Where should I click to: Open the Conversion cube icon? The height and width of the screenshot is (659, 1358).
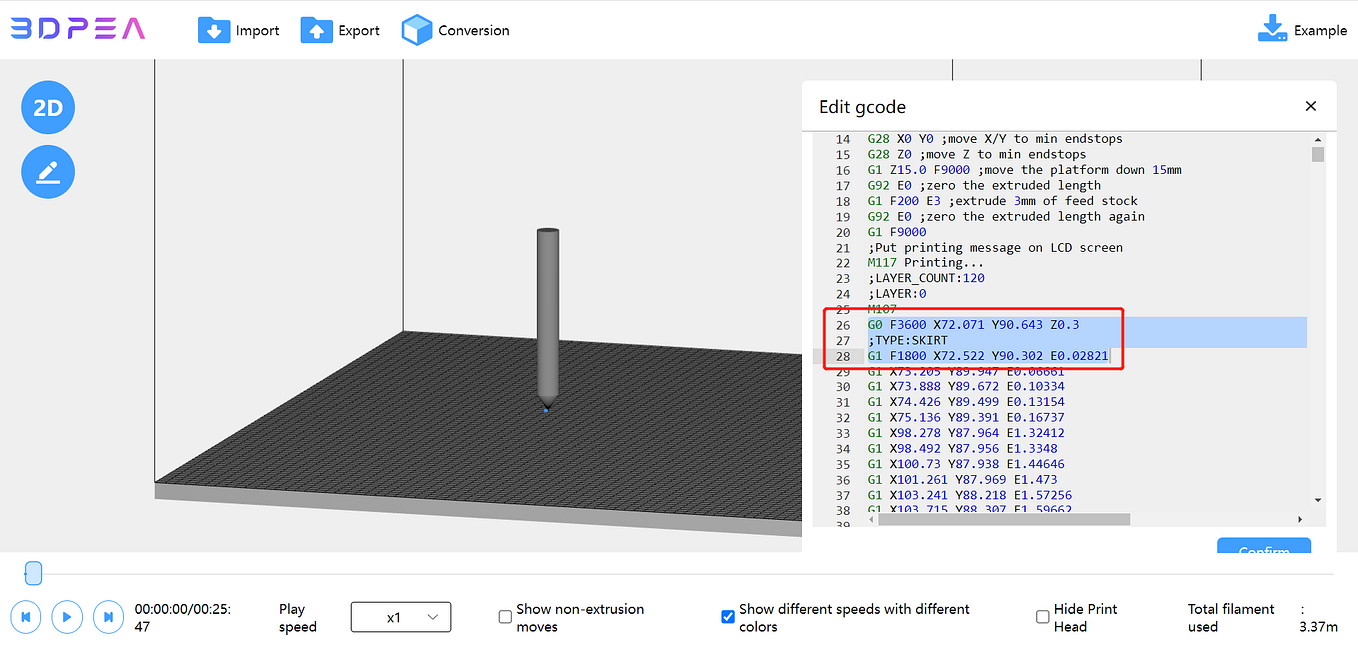tap(417, 30)
